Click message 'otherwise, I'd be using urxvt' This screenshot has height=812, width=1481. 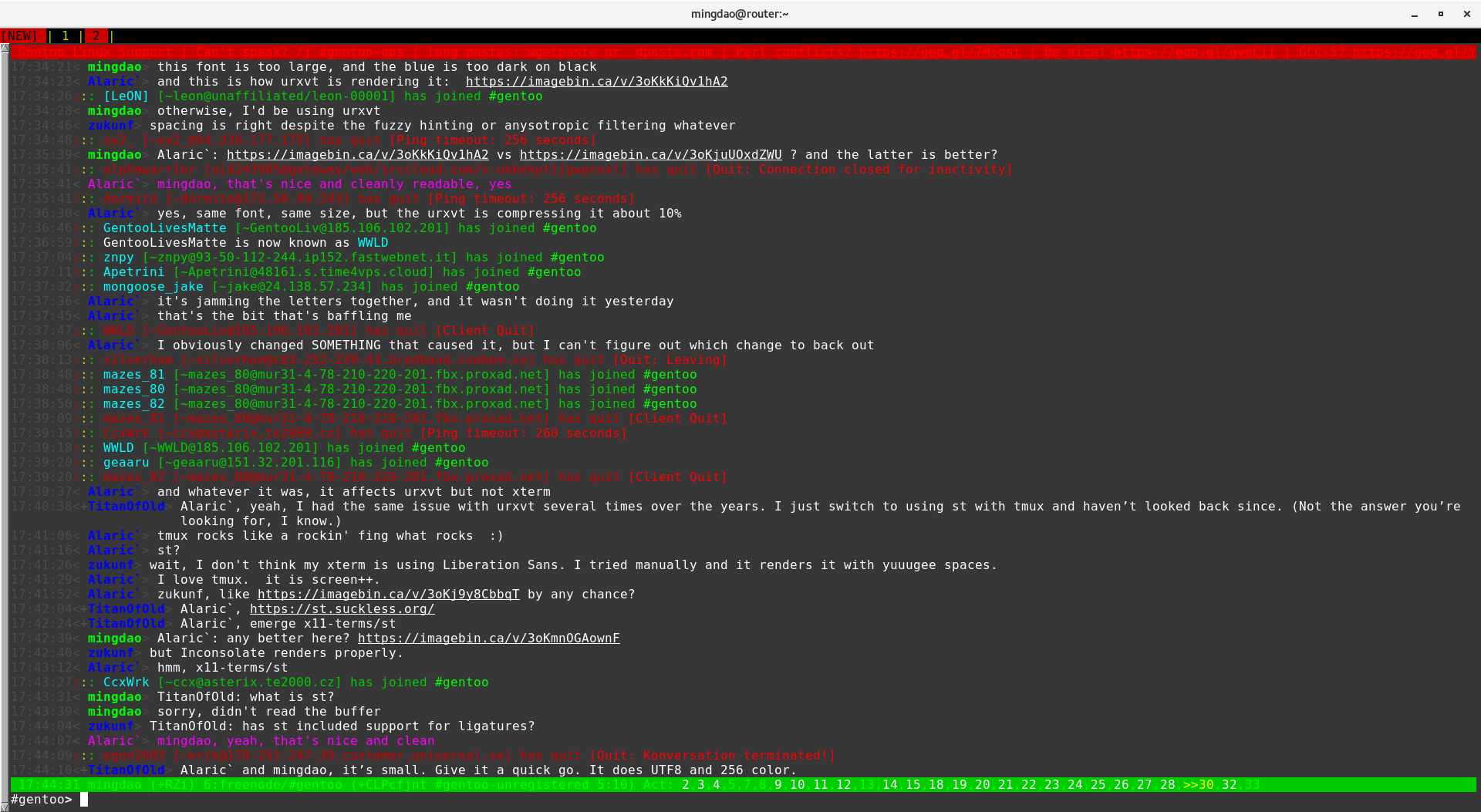coord(269,111)
